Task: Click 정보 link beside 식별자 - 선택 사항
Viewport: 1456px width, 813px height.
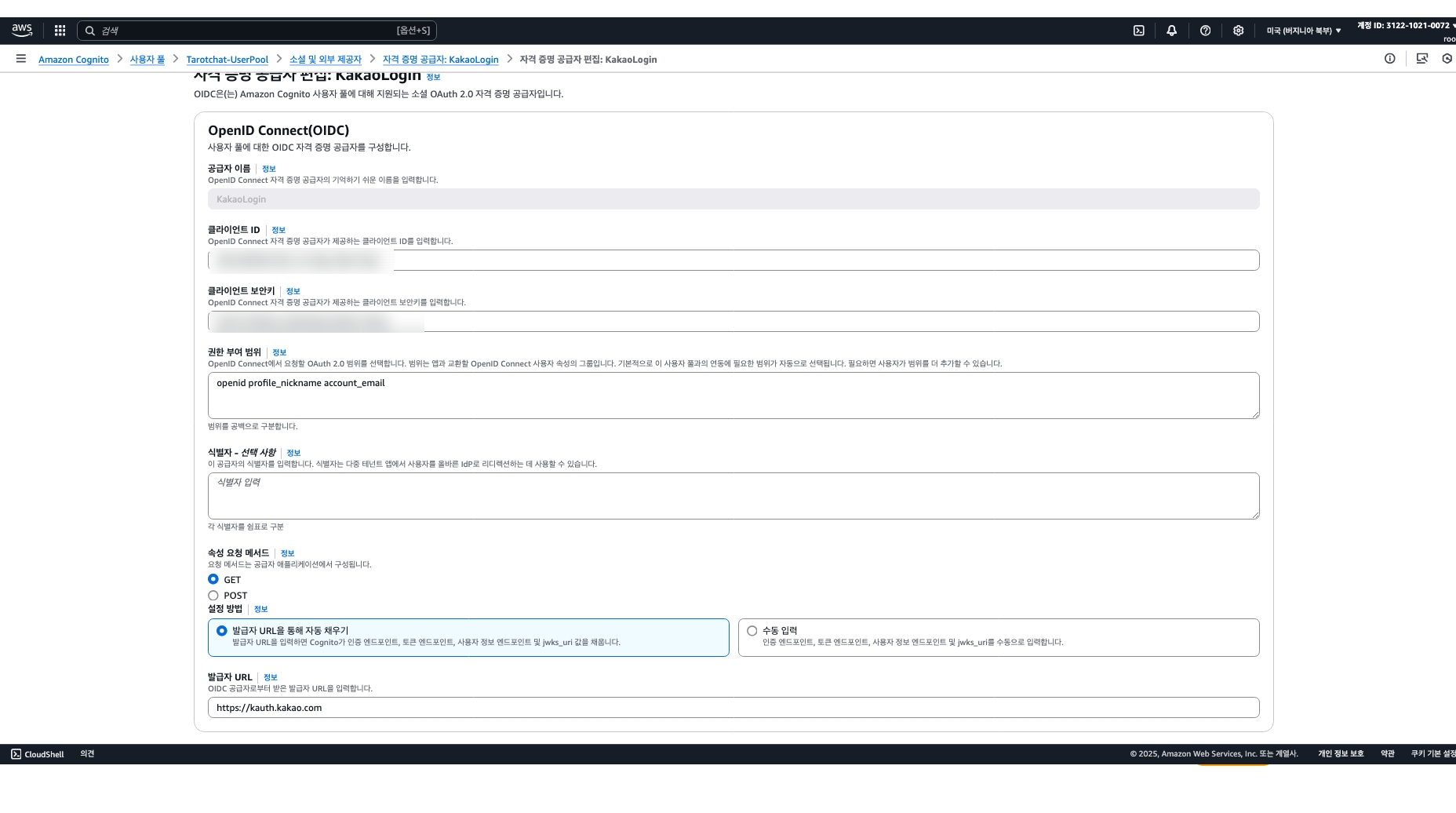Action: pyautogui.click(x=293, y=453)
